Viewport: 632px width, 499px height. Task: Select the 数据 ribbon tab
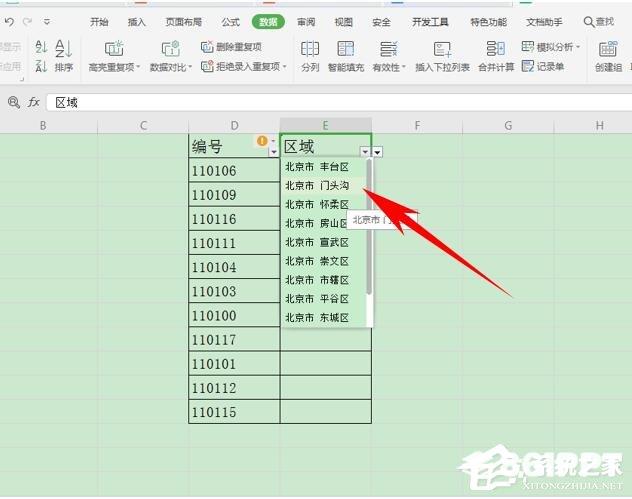[x=268, y=22]
